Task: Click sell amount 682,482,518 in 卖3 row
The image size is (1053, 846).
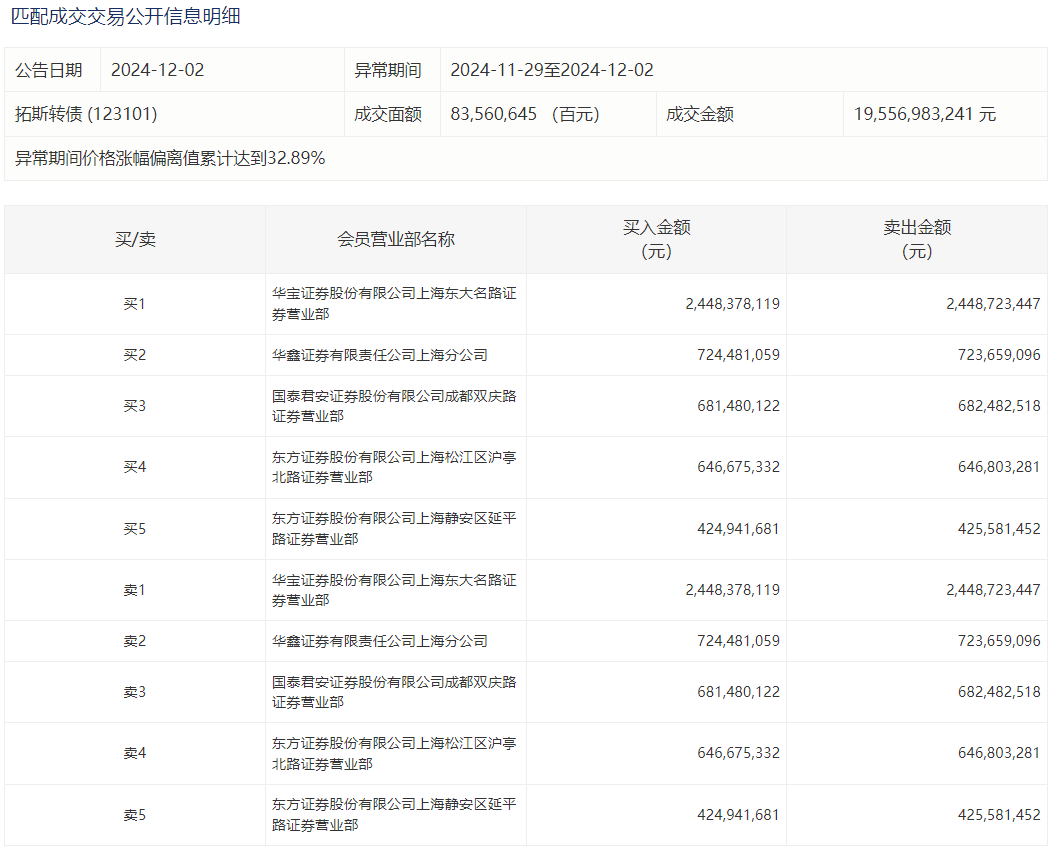Action: (x=999, y=692)
